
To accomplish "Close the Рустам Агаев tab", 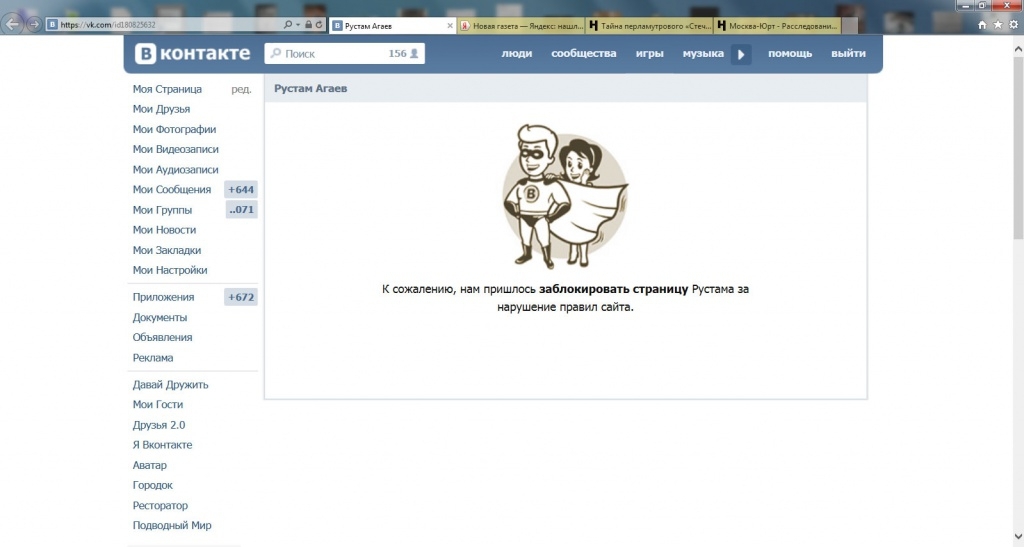I will [x=450, y=26].
